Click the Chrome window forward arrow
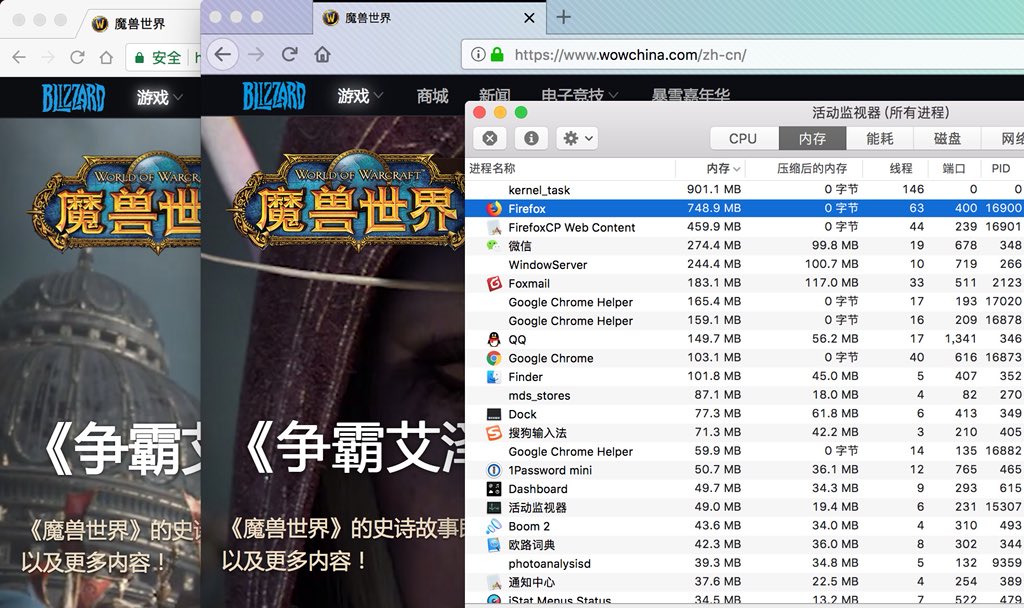The width and height of the screenshot is (1024, 608). click(x=48, y=57)
